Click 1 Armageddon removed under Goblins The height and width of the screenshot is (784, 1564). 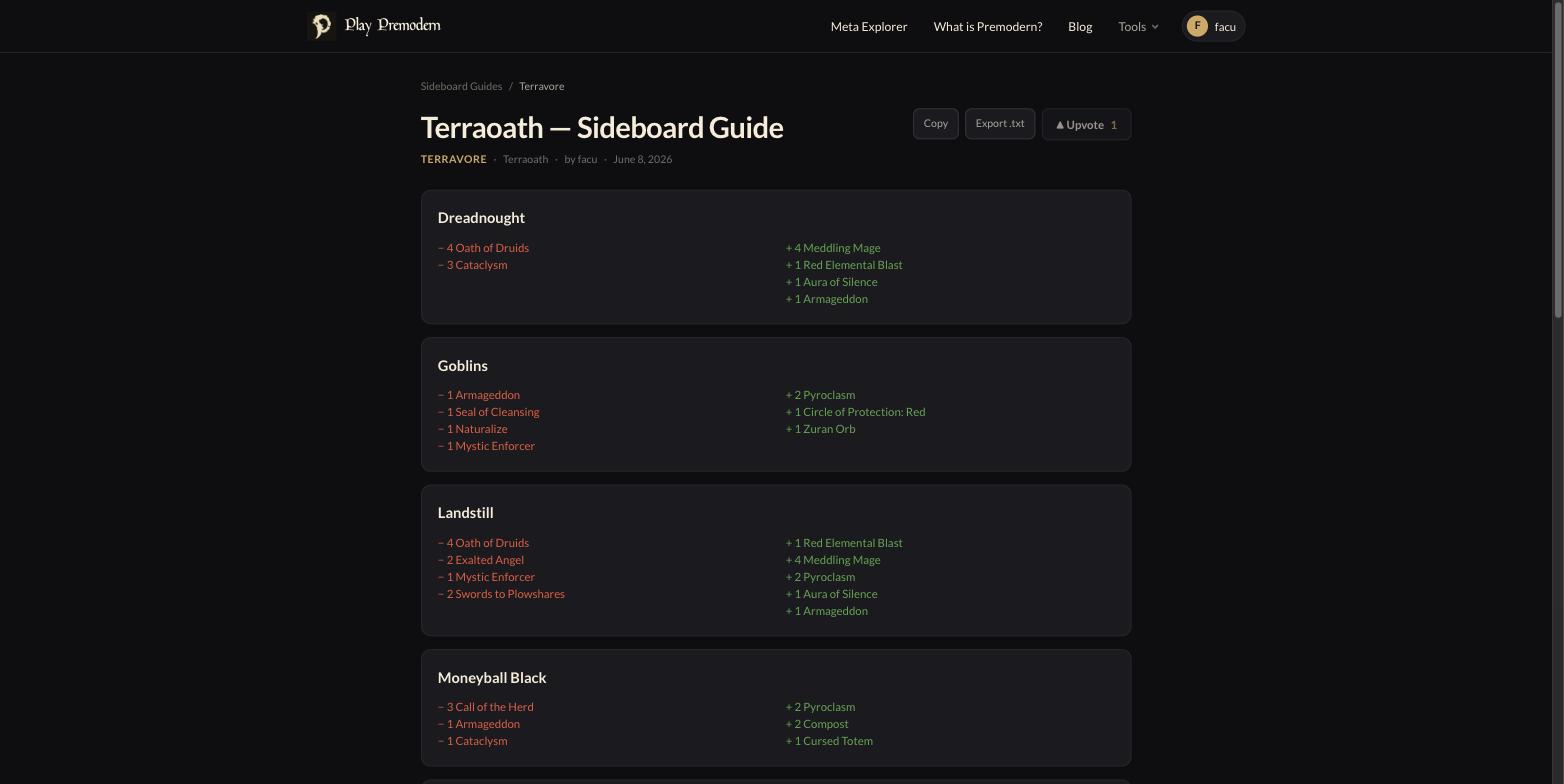478,395
